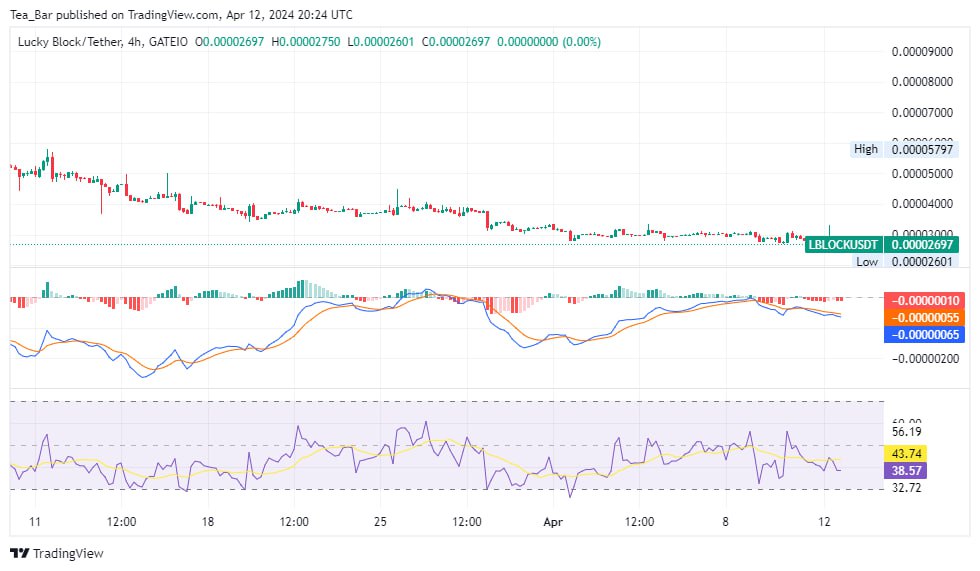Click the '11' date label on time axis
The width and height of the screenshot is (980, 571).
pyautogui.click(x=35, y=522)
